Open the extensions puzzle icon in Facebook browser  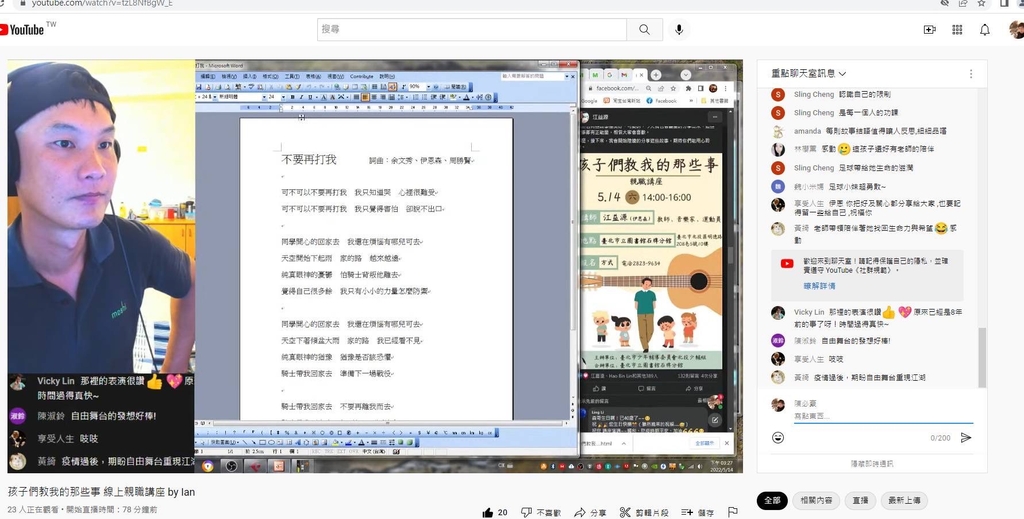[688, 88]
